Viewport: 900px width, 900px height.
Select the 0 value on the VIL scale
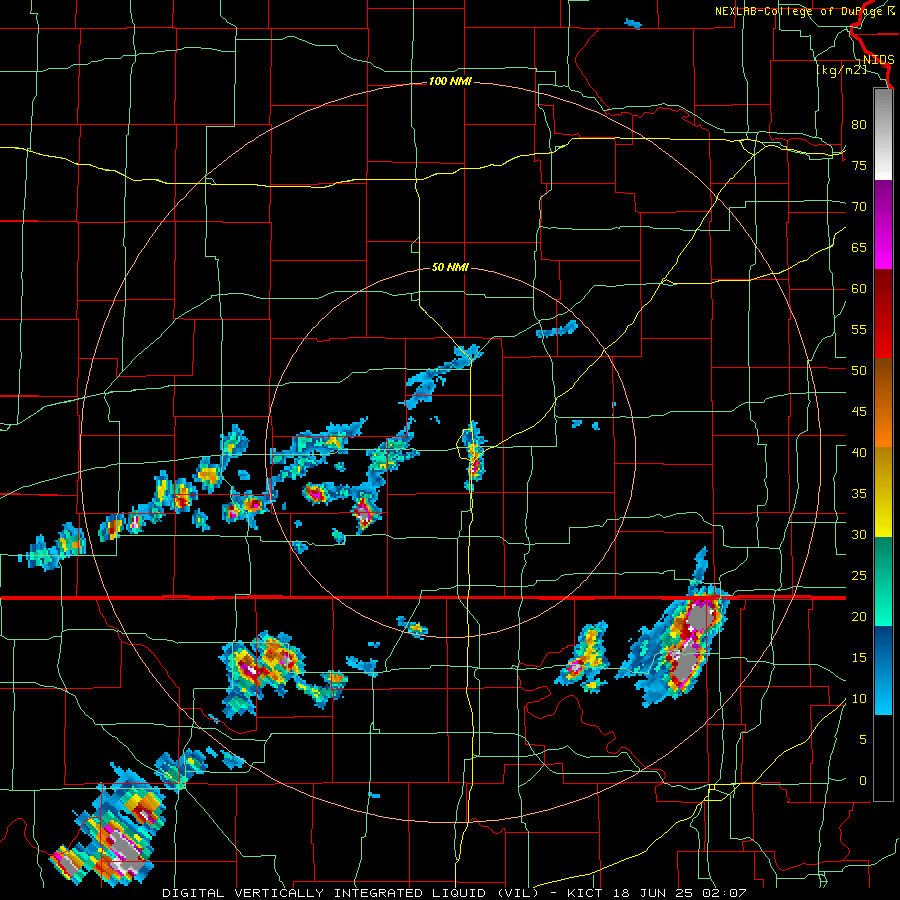tap(863, 781)
